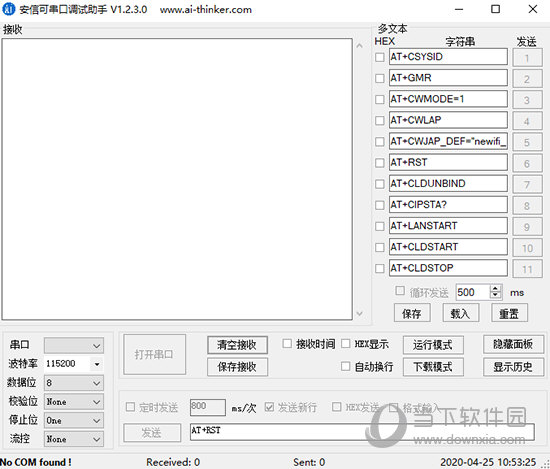Click the AT+LANSTART string field

(448, 226)
